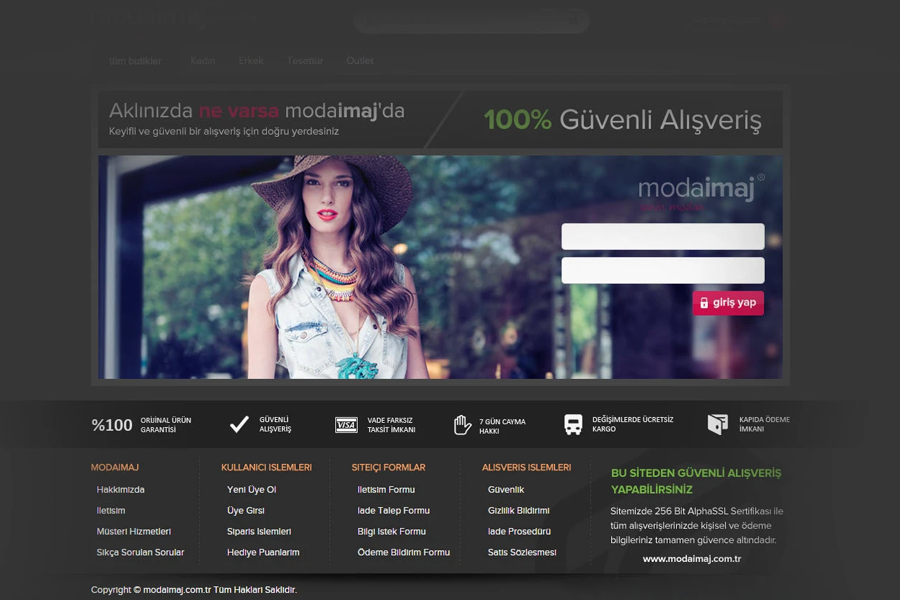Screen dimensions: 900x600
Task: Open the Erkek menu item
Action: (251, 60)
